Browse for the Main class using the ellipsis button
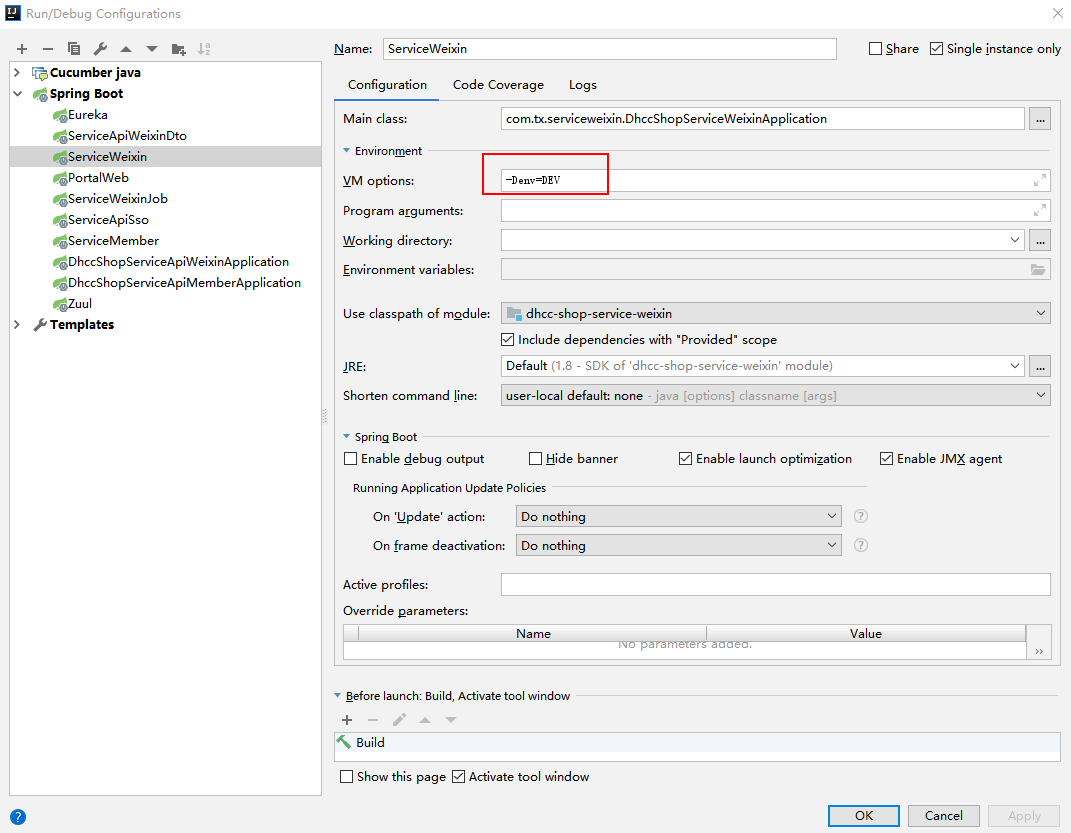1071x833 pixels. point(1040,118)
